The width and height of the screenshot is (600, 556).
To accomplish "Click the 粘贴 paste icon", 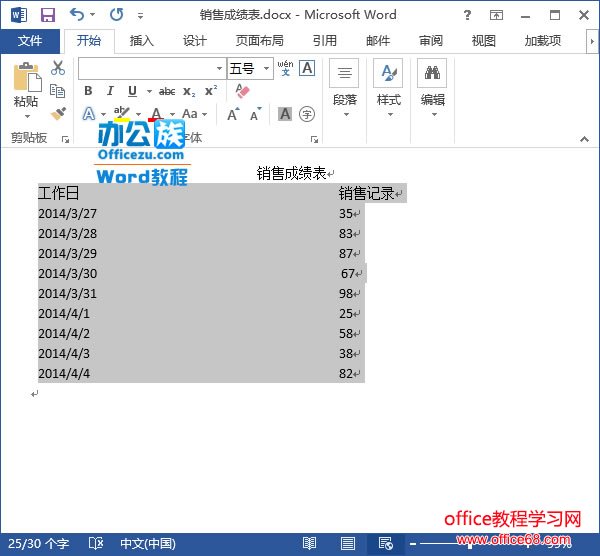I will tap(26, 78).
